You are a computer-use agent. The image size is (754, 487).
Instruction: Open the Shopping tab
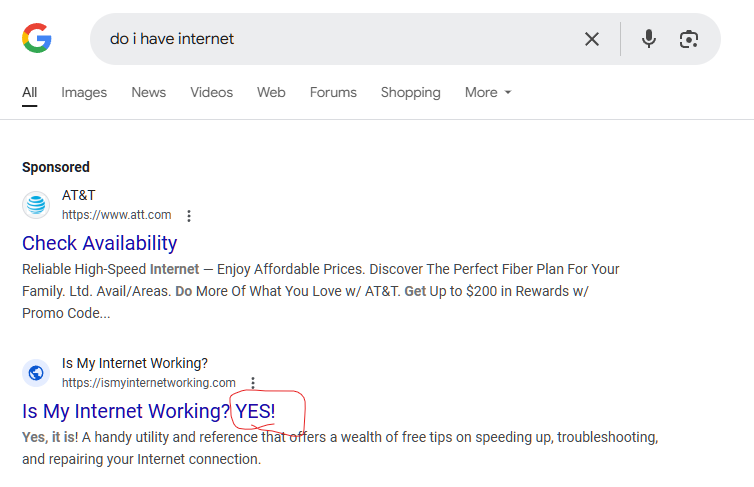(410, 92)
